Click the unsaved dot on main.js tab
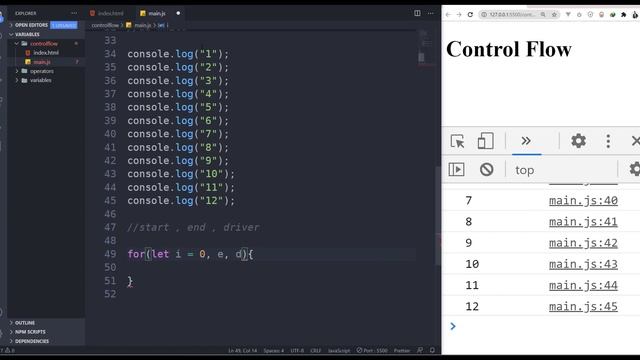 pyautogui.click(x=178, y=13)
